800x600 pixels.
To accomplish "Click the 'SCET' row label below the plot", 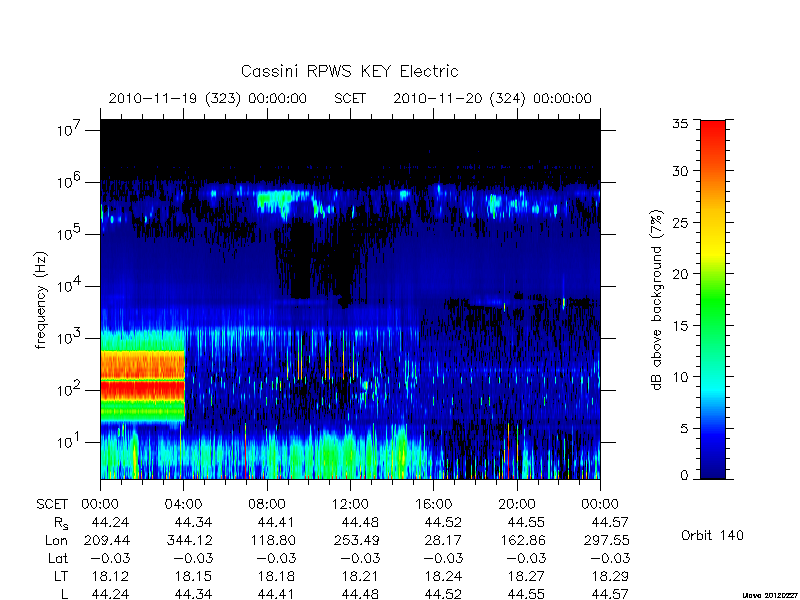I will tap(52, 504).
